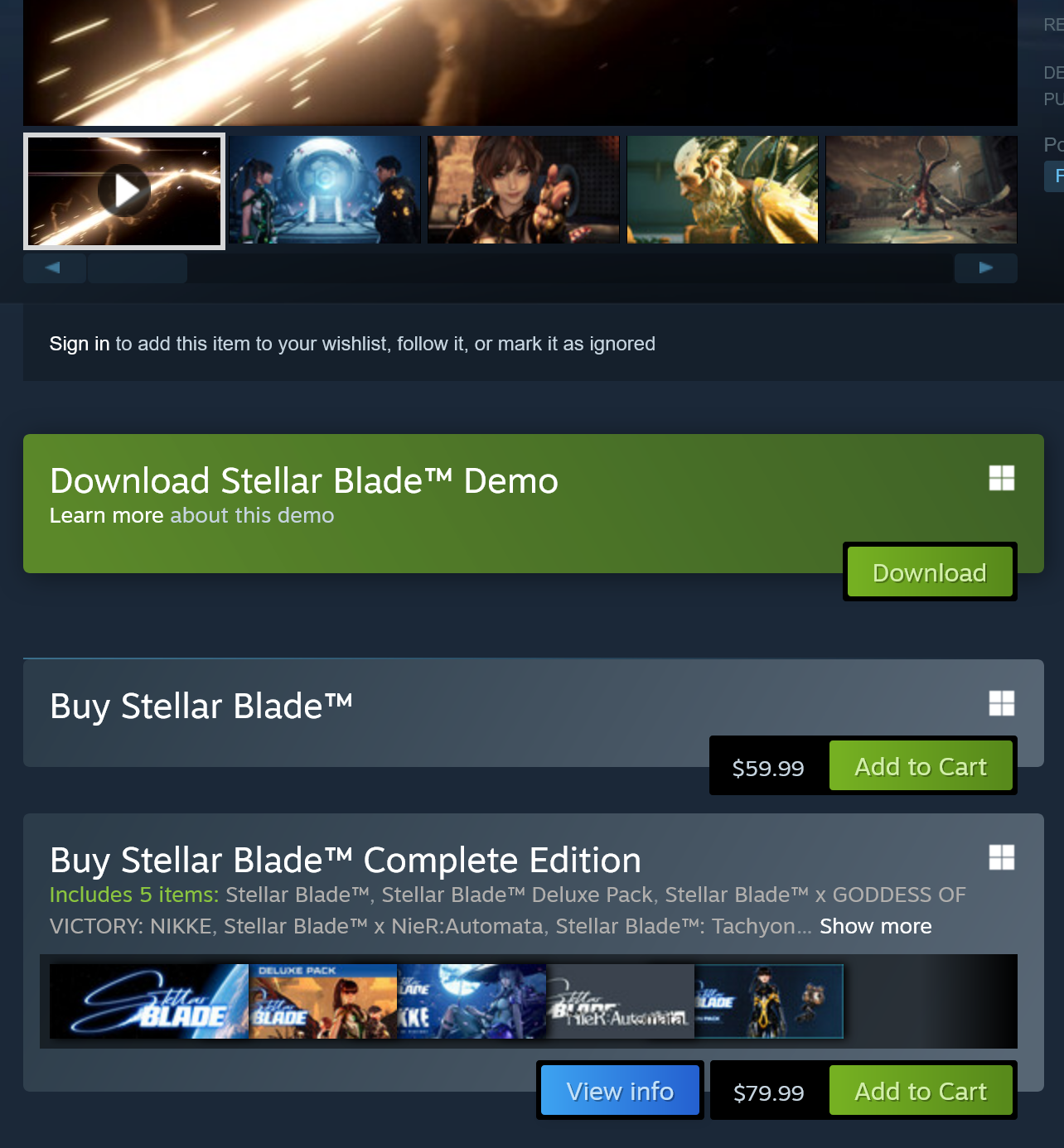Click the thumbnail strip scrollbar handle

138,268
